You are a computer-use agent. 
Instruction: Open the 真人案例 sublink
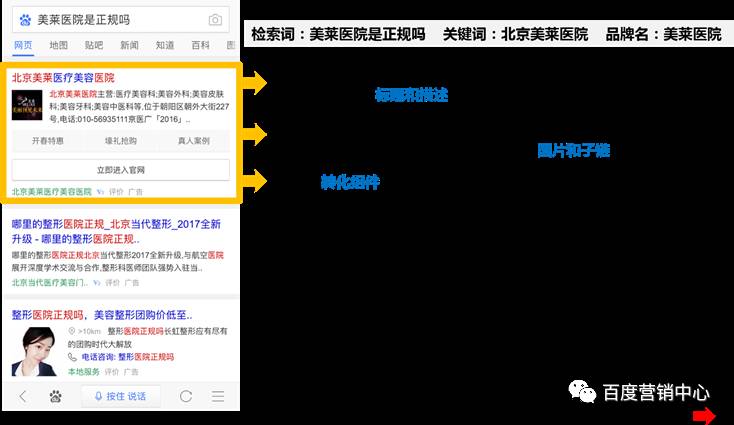[194, 141]
